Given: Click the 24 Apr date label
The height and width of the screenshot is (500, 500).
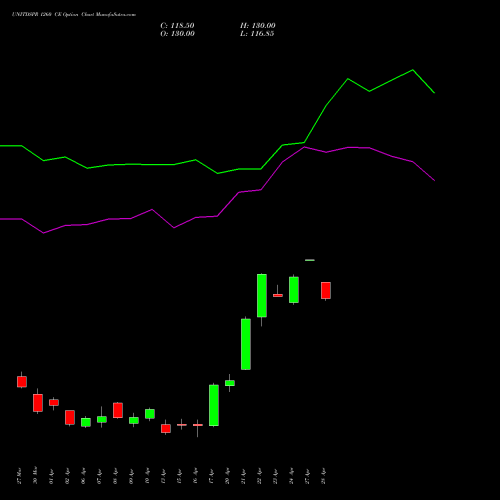Looking at the screenshot, I should (x=291, y=476).
